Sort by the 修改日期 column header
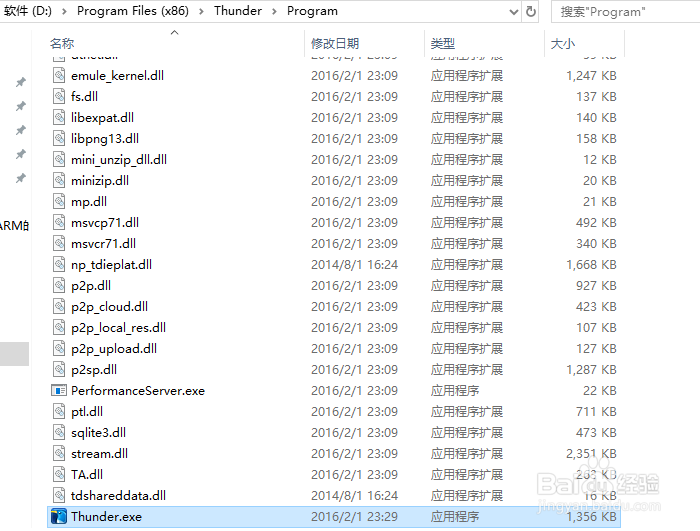 pos(335,43)
